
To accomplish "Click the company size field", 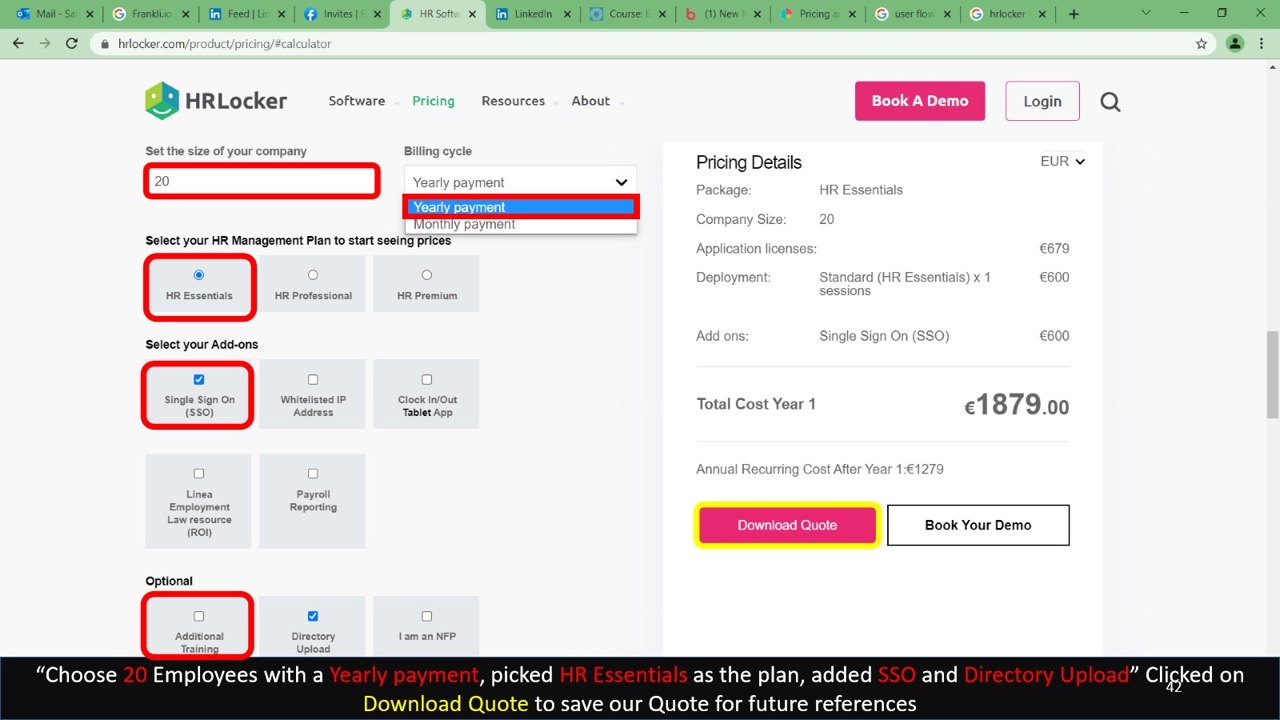I will (x=262, y=181).
